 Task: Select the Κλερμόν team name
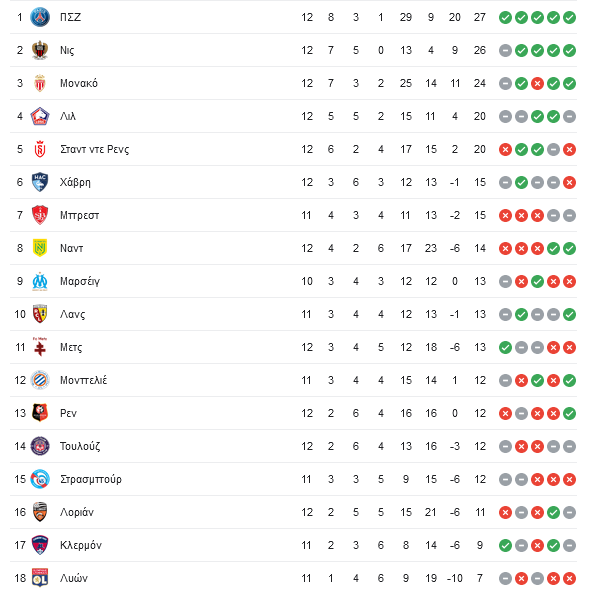coord(81,545)
